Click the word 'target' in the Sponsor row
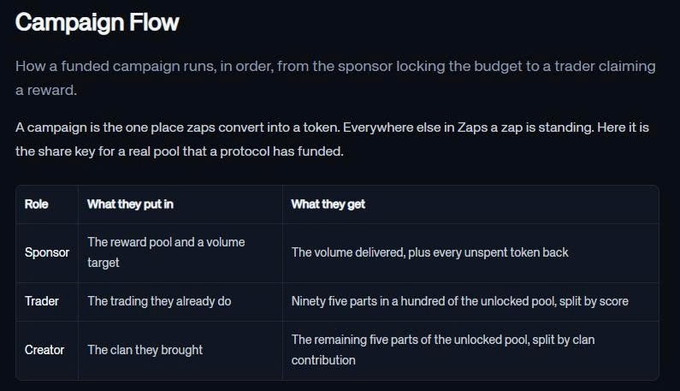The width and height of the screenshot is (680, 391). tap(103, 263)
